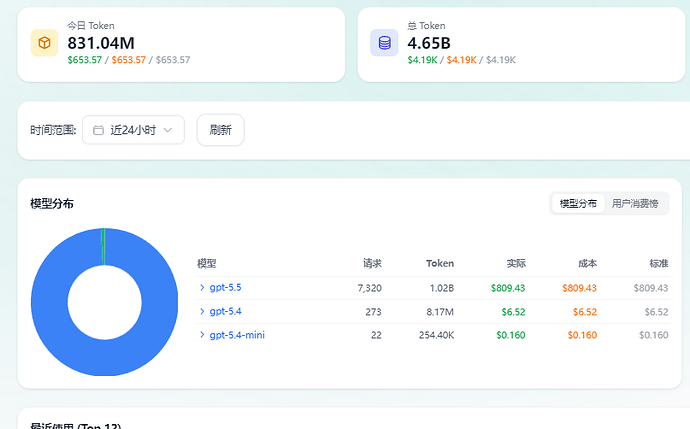Expand the gpt-5.4-mini row chevron
This screenshot has width=690, height=429.
[x=202, y=335]
